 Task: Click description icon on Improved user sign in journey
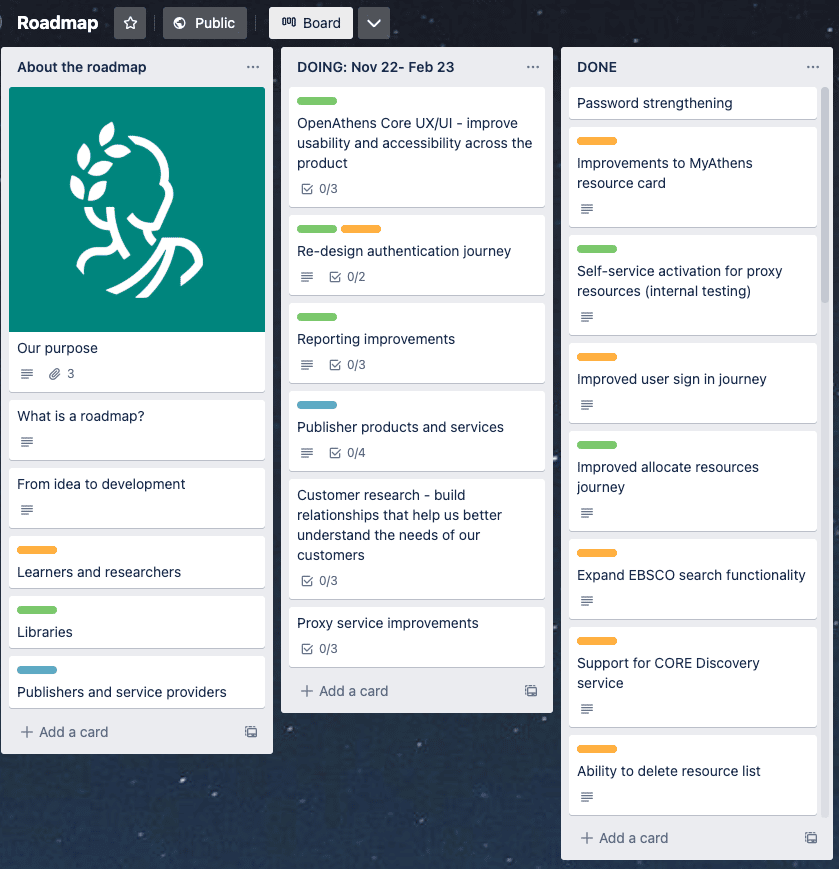[x=587, y=405]
